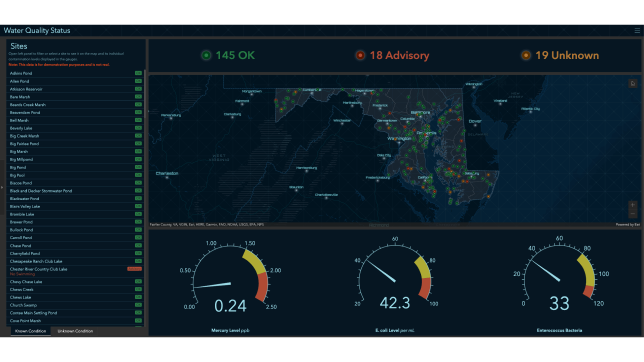Select Bramble Lake site row
This screenshot has height=362, width=644.
[x=76, y=214]
